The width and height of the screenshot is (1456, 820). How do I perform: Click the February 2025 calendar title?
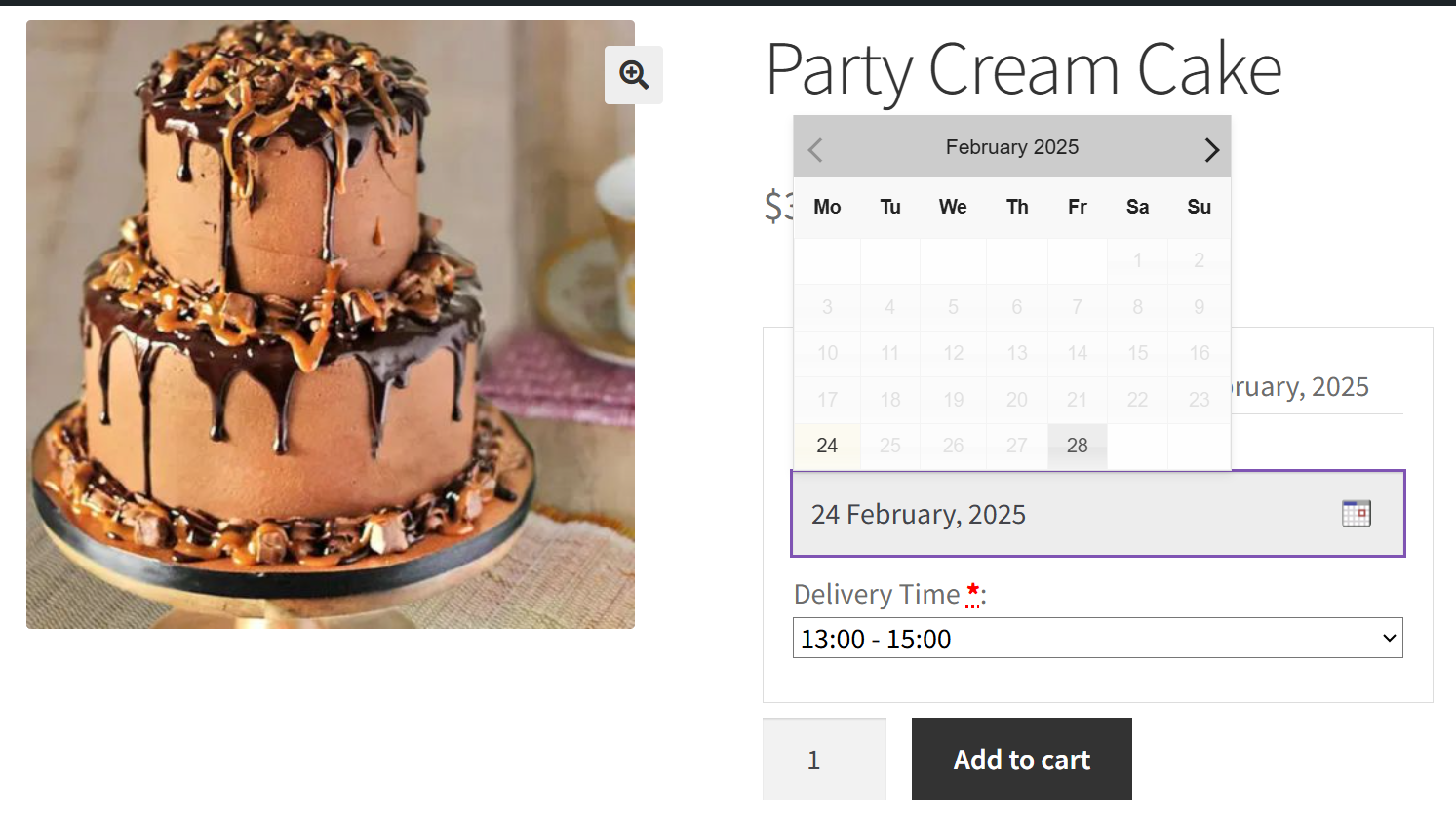click(x=1011, y=147)
